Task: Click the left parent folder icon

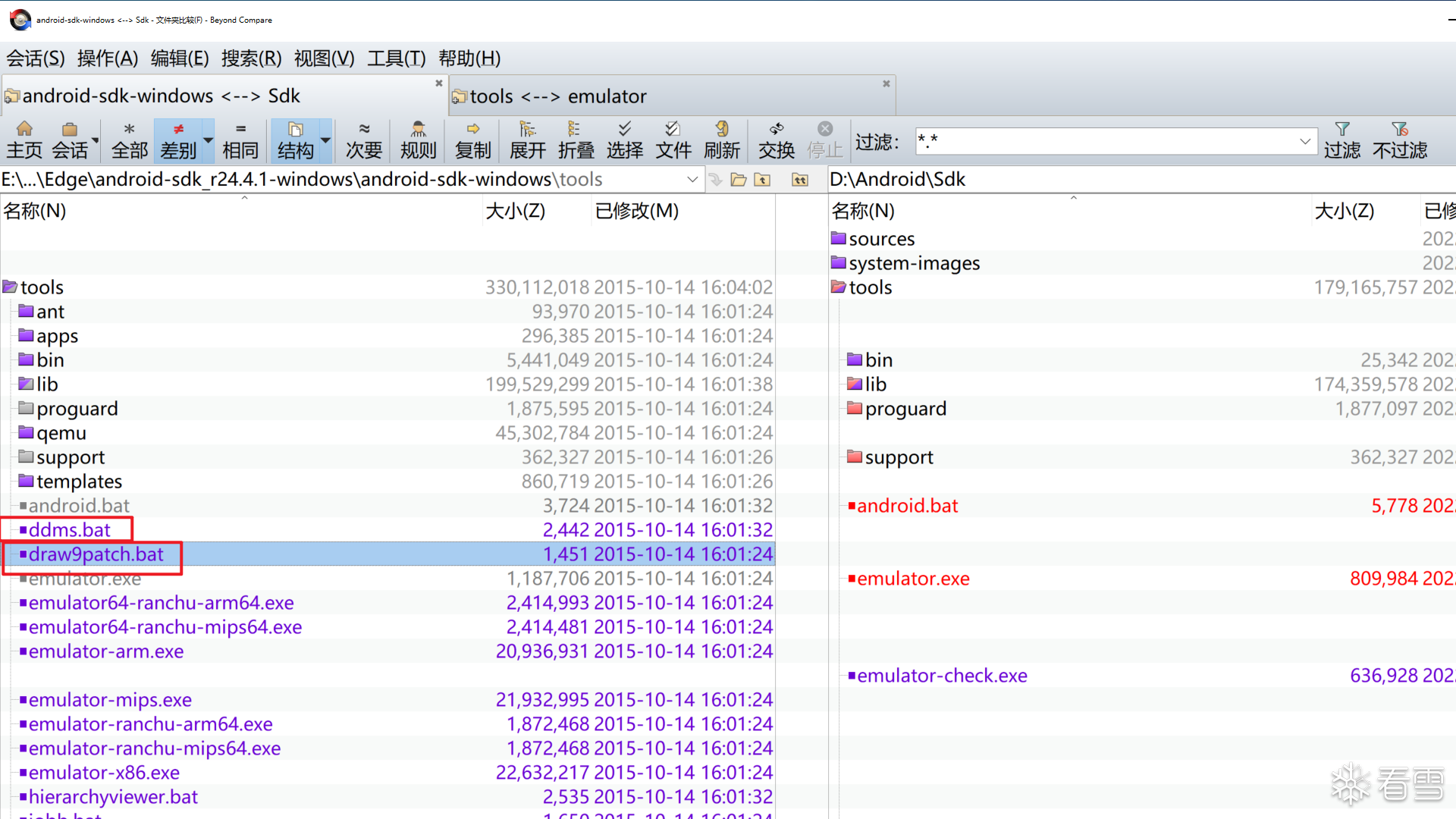Action: (763, 180)
